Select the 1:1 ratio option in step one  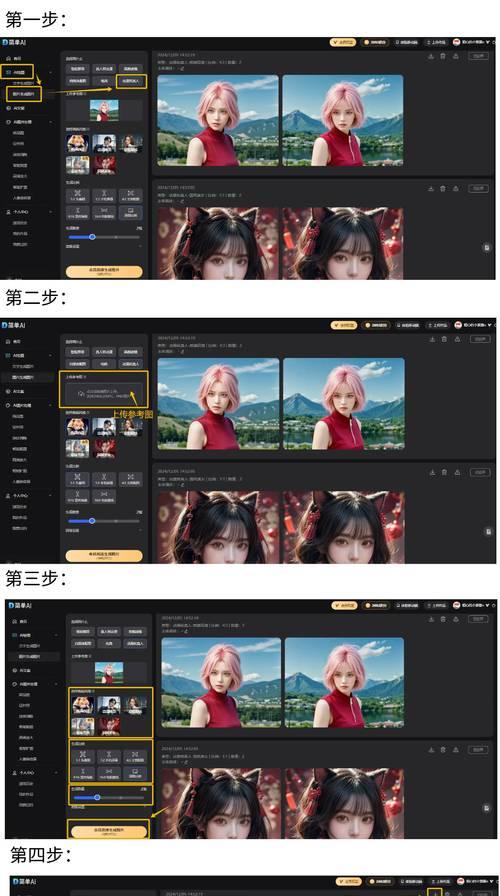78,196
